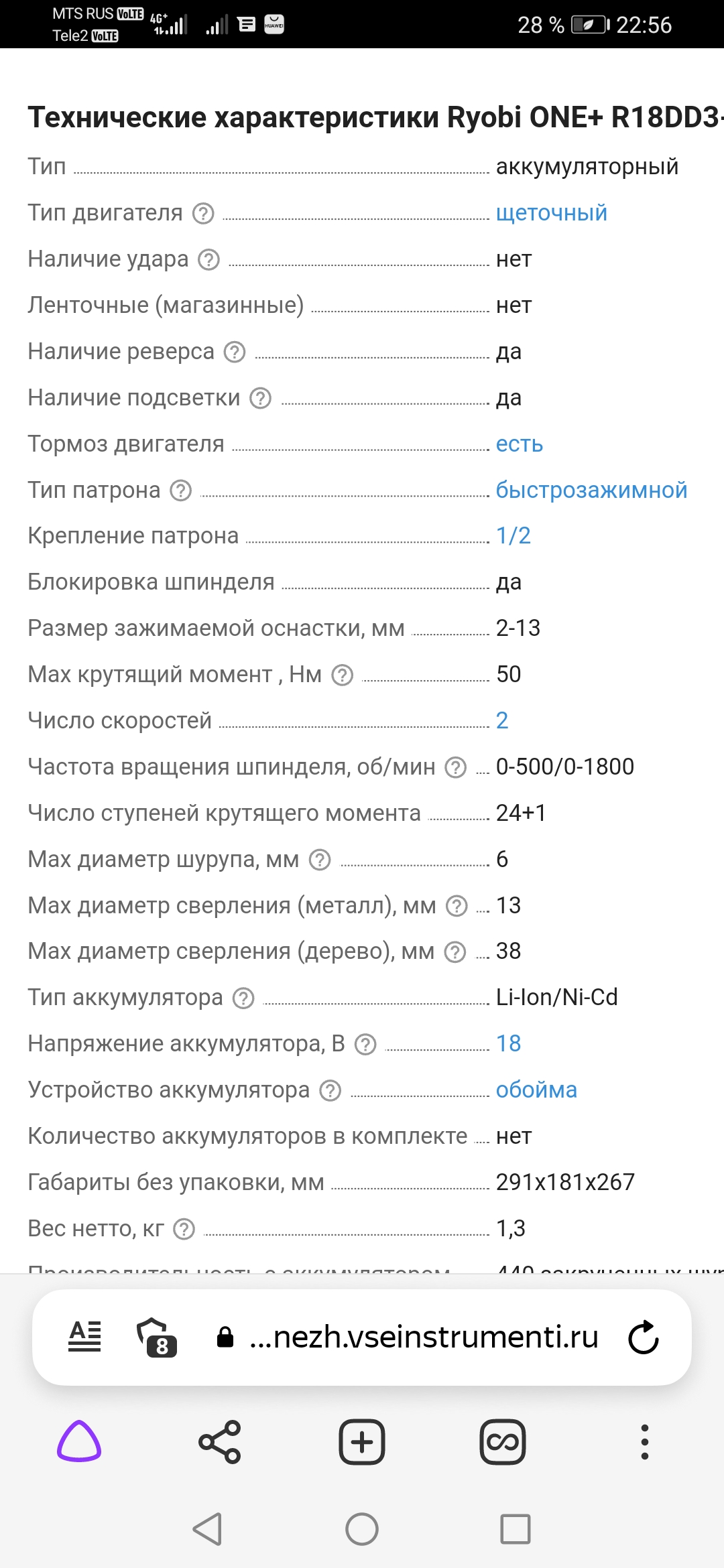The height and width of the screenshot is (1568, 724).
Task: Open help tooltip for Вес нетто
Action: click(x=182, y=1230)
